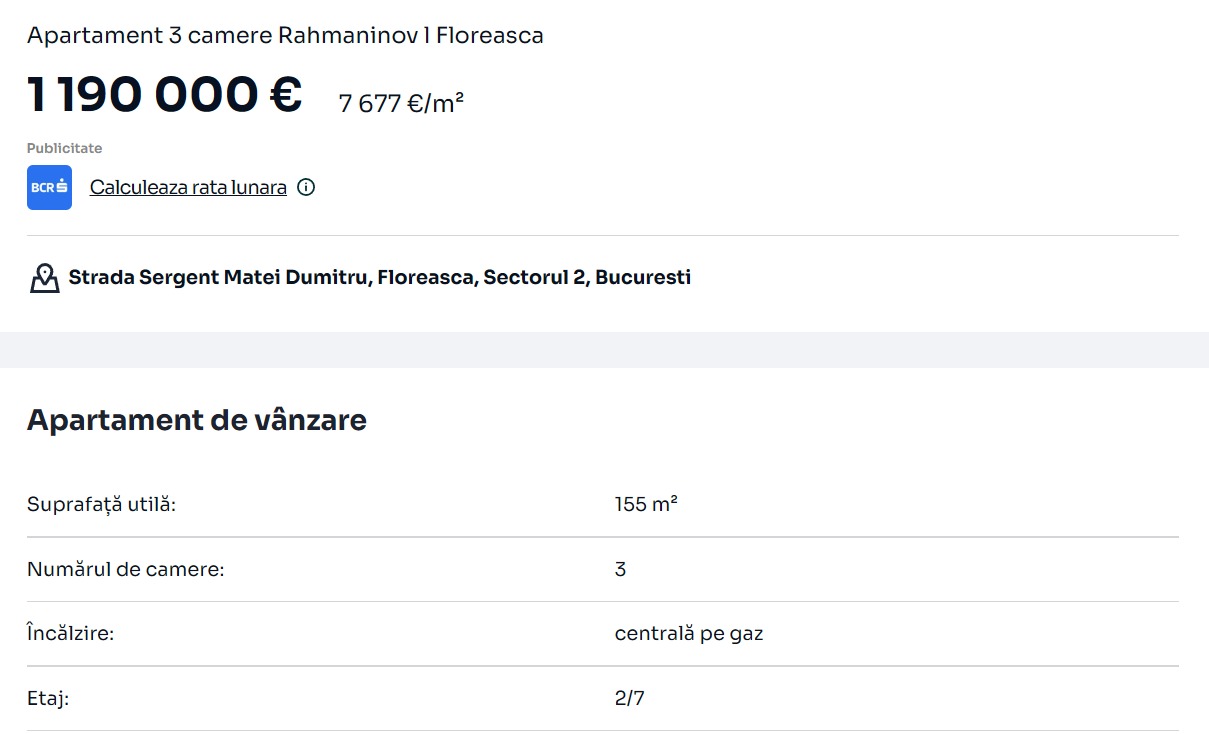Screen dimensions: 1209x734
Task: Click the room count value 3
Action: (620, 569)
